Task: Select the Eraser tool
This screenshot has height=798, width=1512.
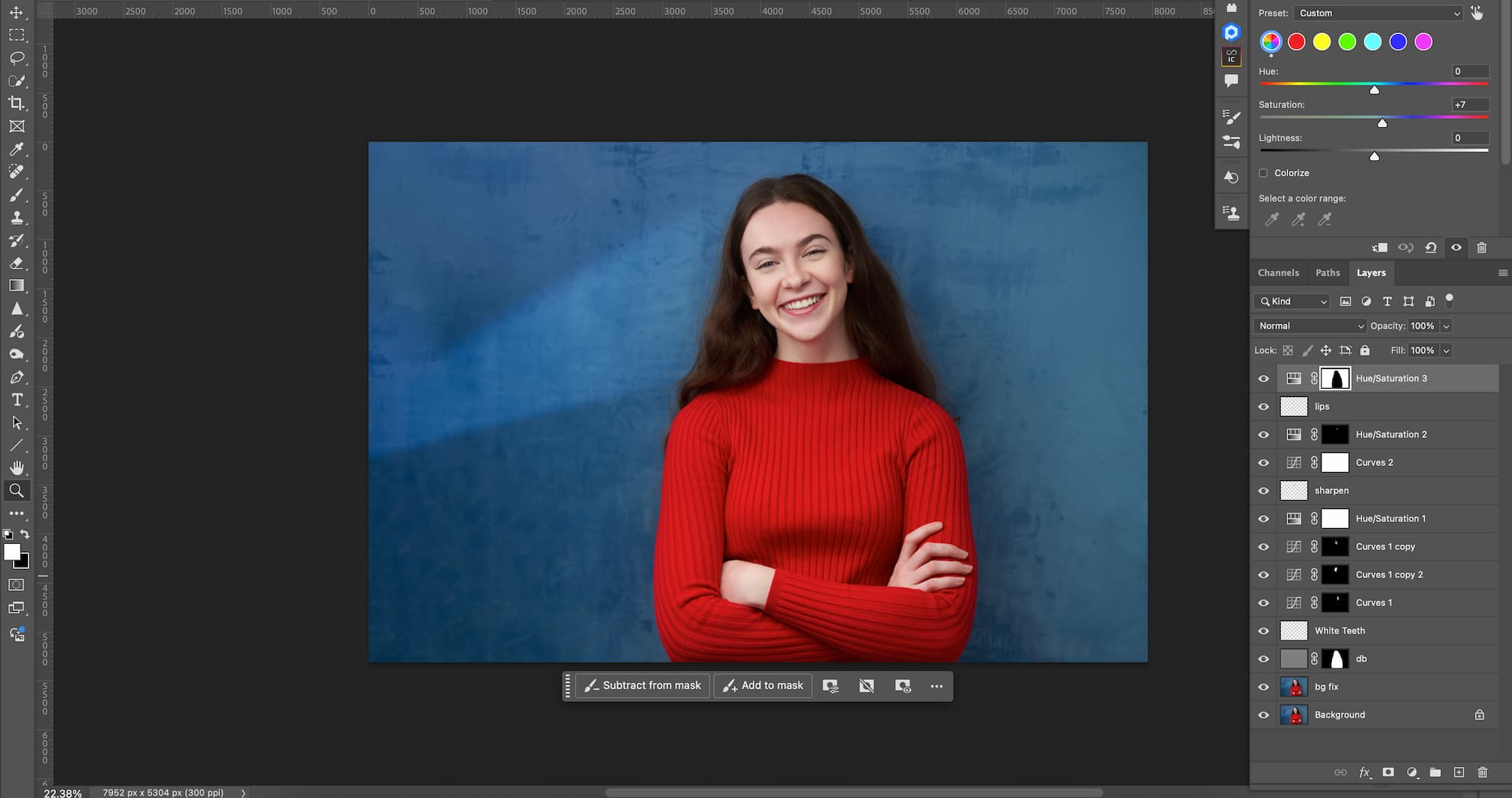Action: coord(16,263)
